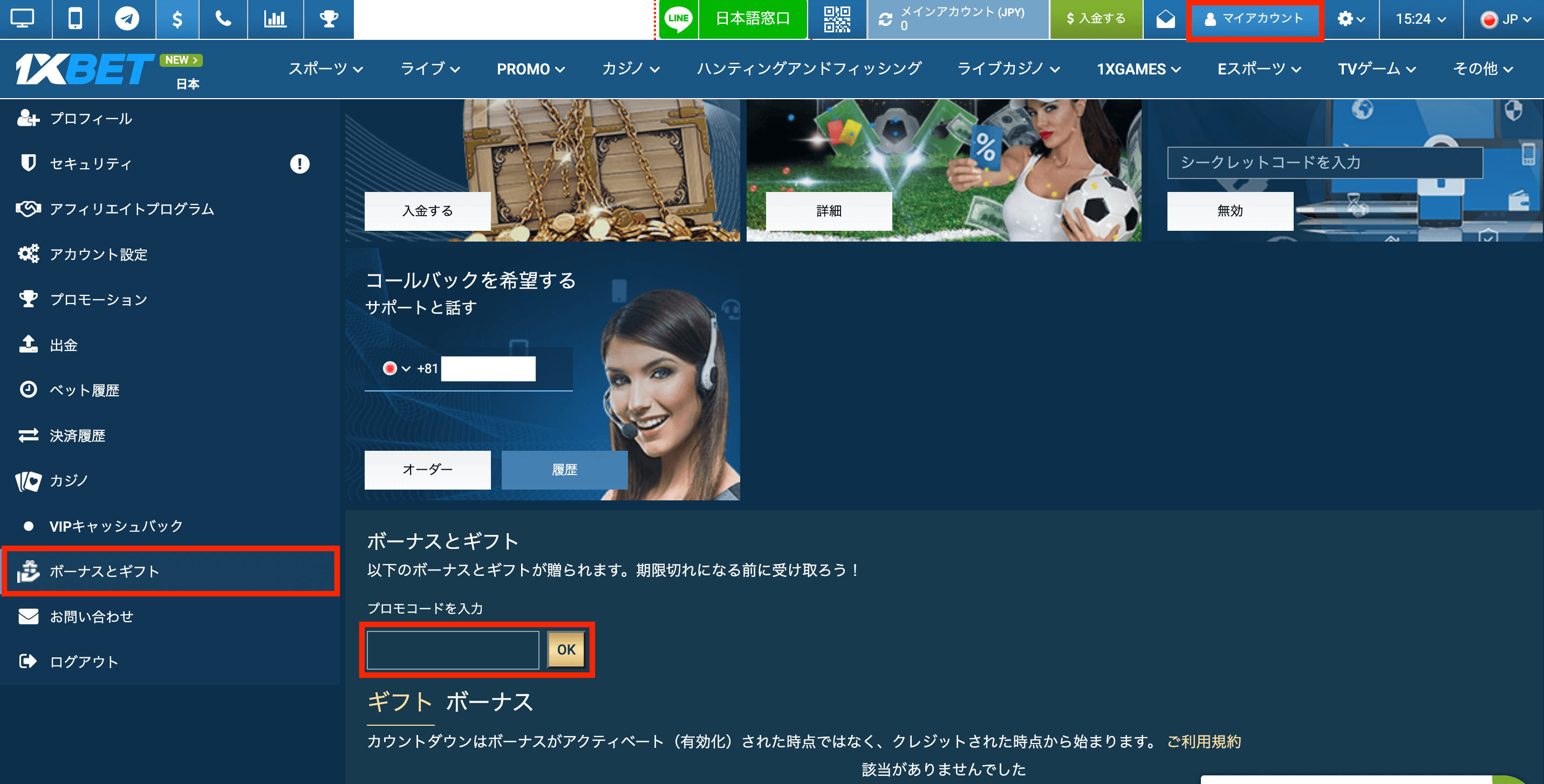Open アフィリエイトプログラム in sidebar
The width and height of the screenshot is (1544, 784).
pyautogui.click(x=169, y=209)
